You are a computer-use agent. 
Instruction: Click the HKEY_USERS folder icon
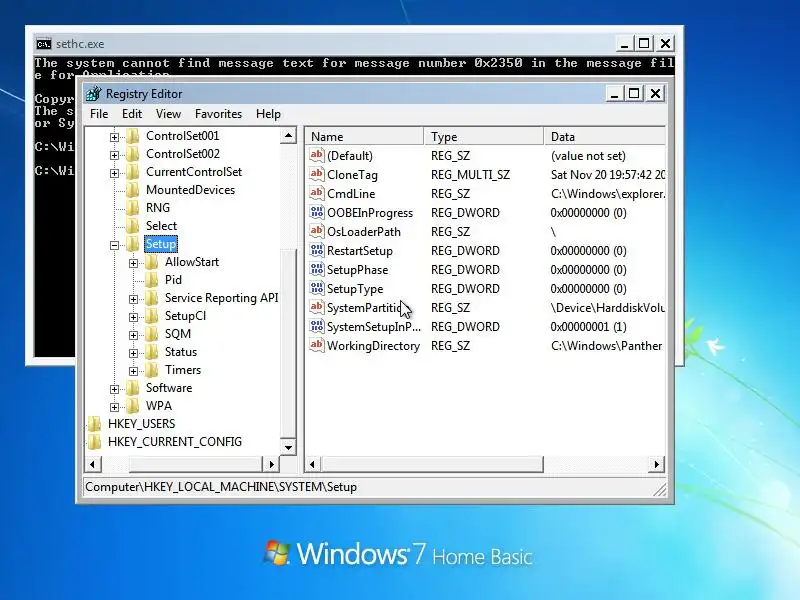[x=94, y=423]
